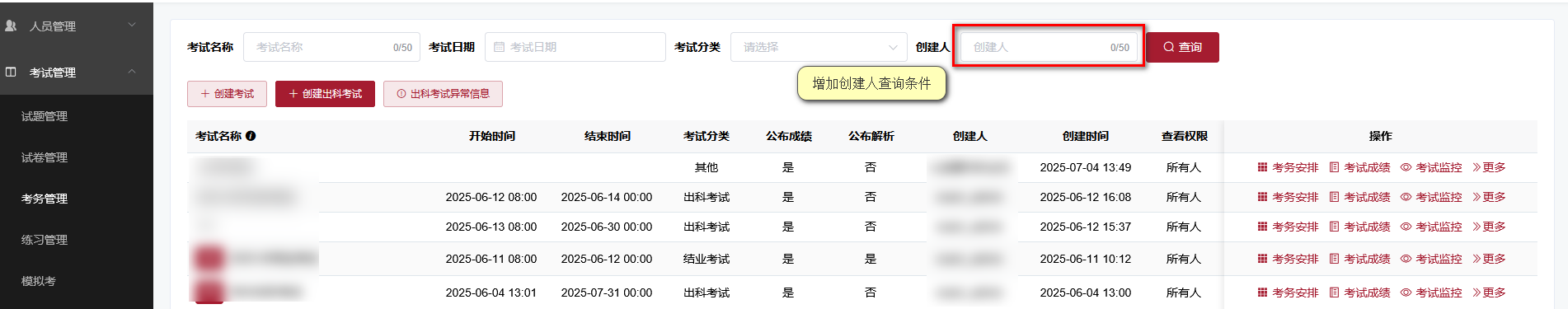Screen dimensions: 1568x309
Task: Select end time 2025-06-30 00:00 cell
Action: (607, 227)
